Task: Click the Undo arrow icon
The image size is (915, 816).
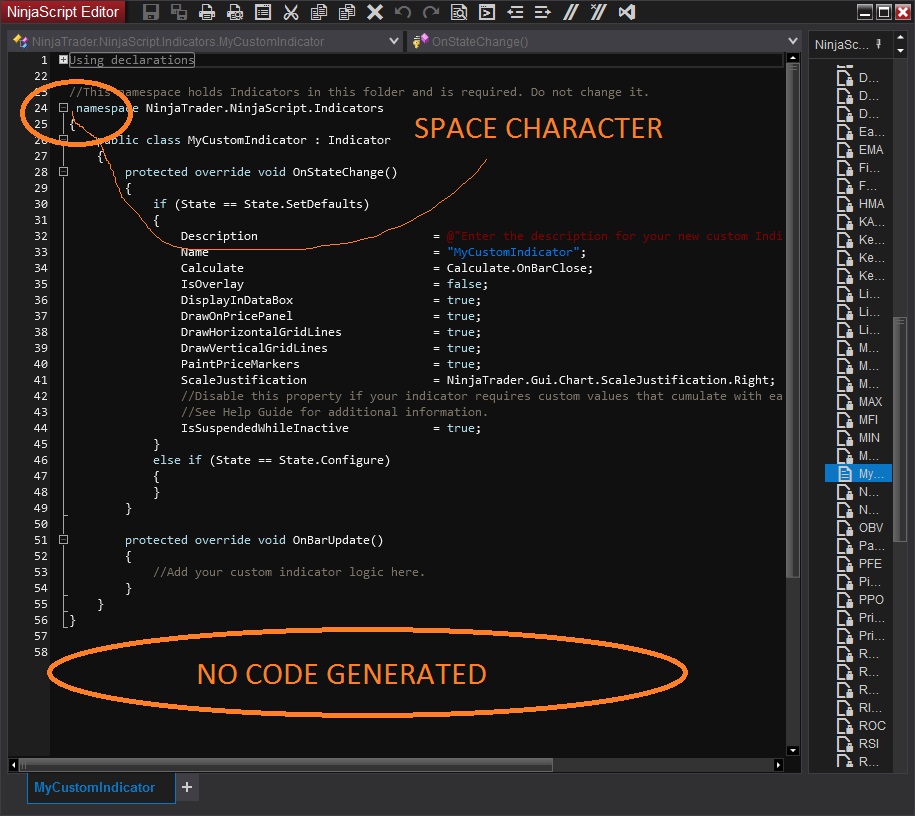Action: point(403,12)
